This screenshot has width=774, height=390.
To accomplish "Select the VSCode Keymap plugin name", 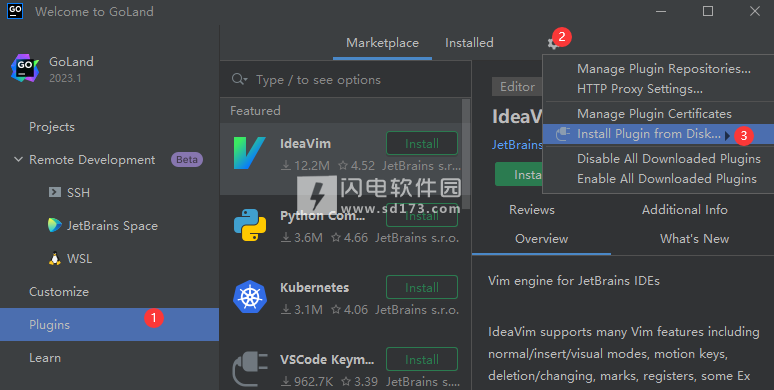I will (x=327, y=360).
